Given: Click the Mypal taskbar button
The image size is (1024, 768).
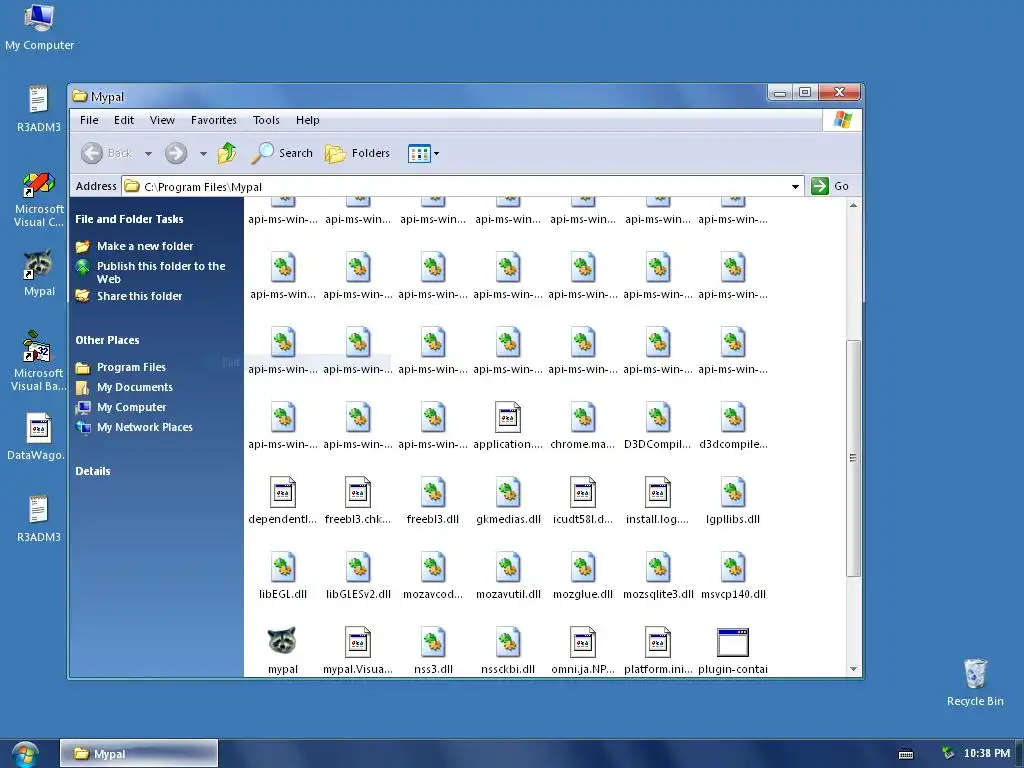Looking at the screenshot, I should pyautogui.click(x=138, y=754).
